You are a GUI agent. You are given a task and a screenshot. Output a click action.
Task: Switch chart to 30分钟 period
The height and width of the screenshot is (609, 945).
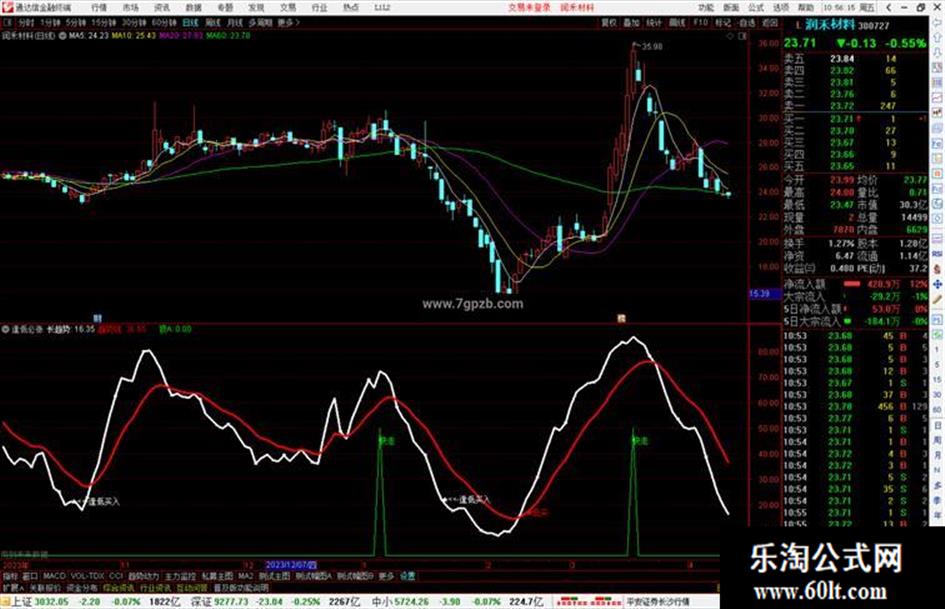tap(134, 22)
